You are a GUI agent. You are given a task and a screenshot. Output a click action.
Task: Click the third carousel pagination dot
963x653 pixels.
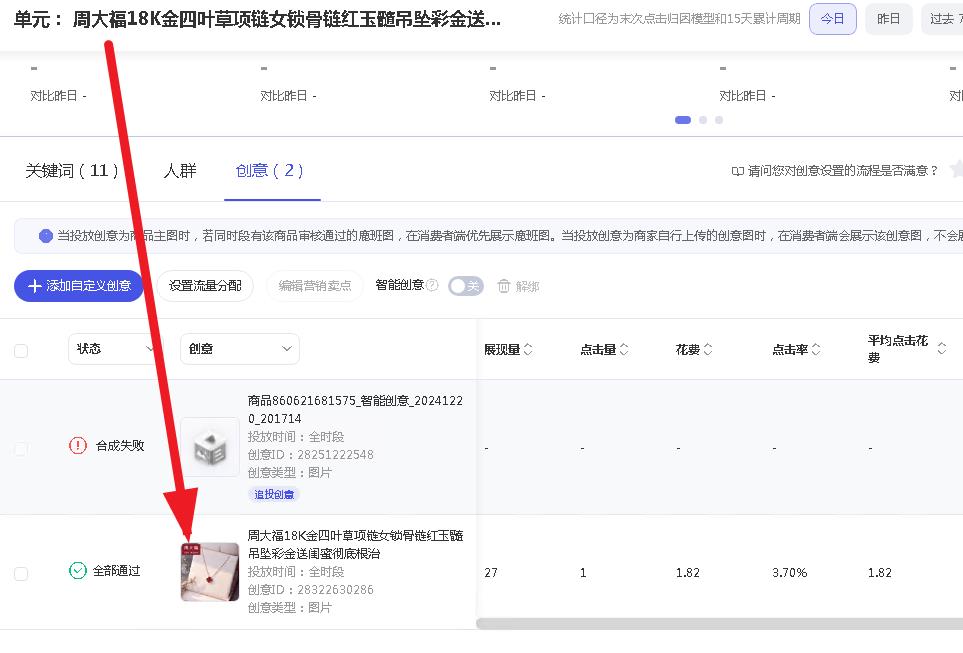coord(719,120)
